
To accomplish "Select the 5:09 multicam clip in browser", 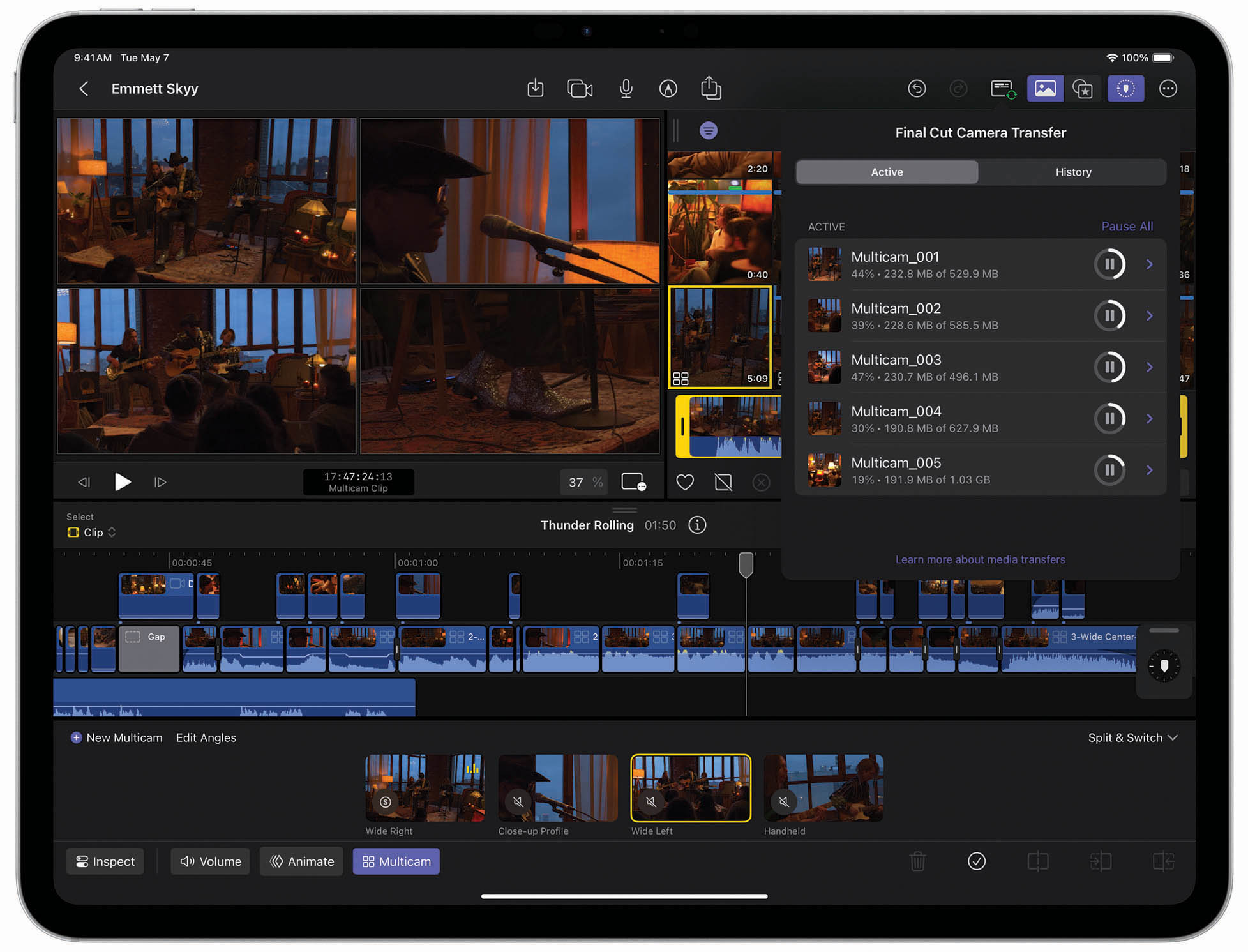I will [719, 337].
